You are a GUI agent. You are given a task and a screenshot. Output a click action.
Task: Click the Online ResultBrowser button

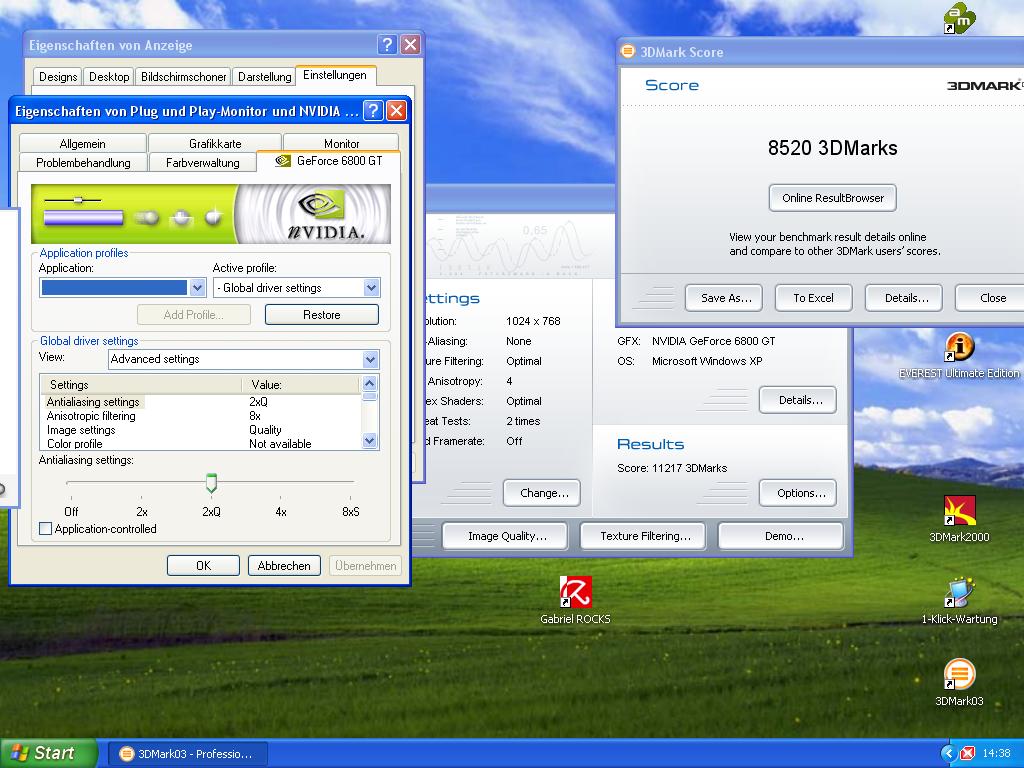click(833, 198)
